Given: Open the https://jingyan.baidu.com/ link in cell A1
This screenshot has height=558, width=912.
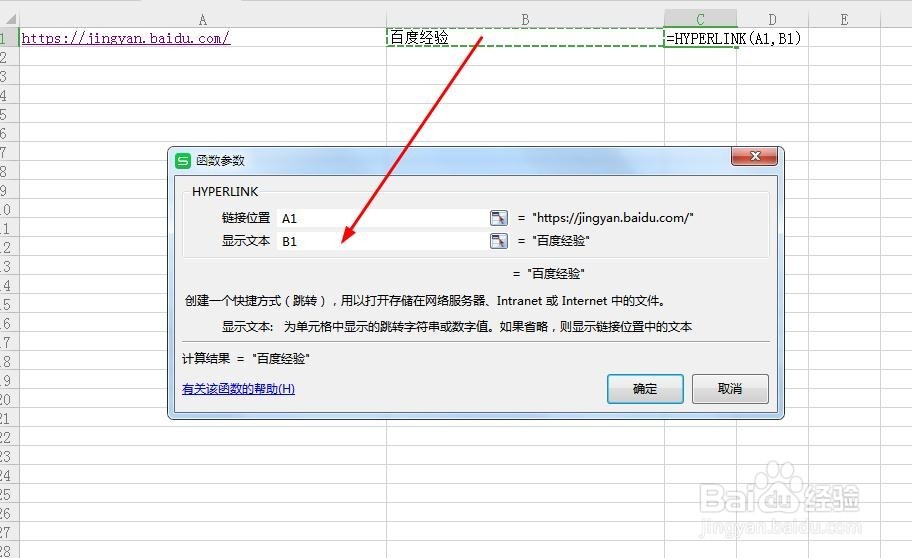Looking at the screenshot, I should coord(126,38).
